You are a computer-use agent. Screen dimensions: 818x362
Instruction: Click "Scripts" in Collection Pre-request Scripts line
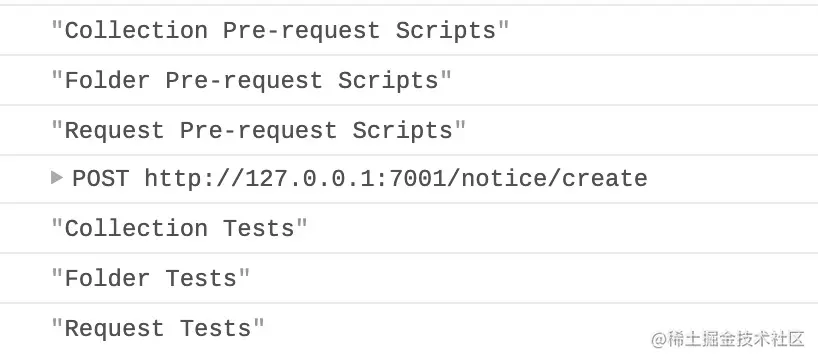point(446,30)
